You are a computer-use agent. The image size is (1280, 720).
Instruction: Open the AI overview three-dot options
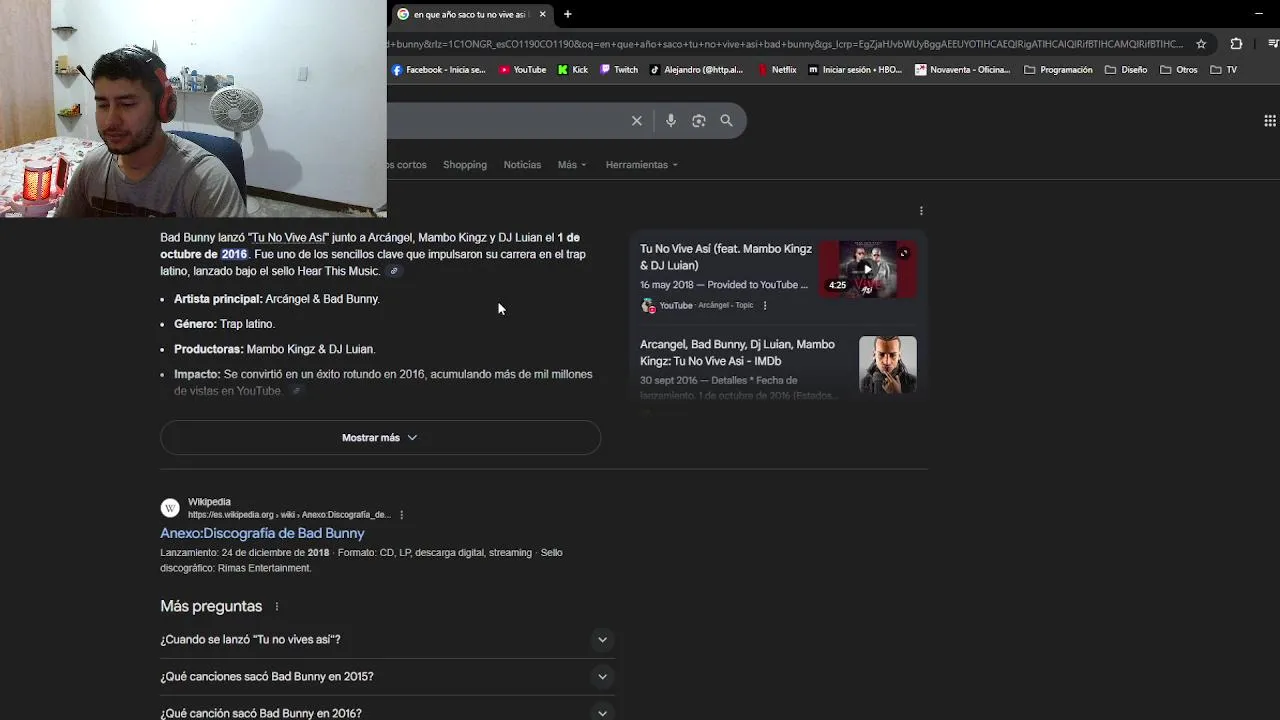coord(921,211)
